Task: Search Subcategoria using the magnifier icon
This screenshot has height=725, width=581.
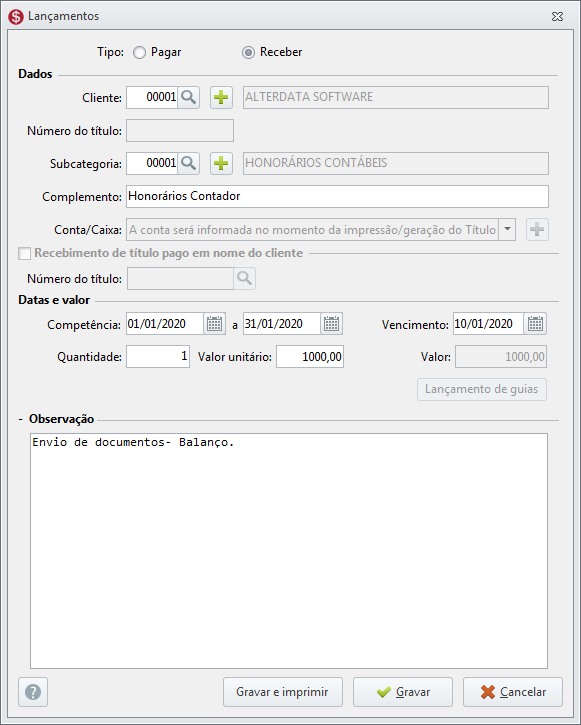Action: (189, 163)
